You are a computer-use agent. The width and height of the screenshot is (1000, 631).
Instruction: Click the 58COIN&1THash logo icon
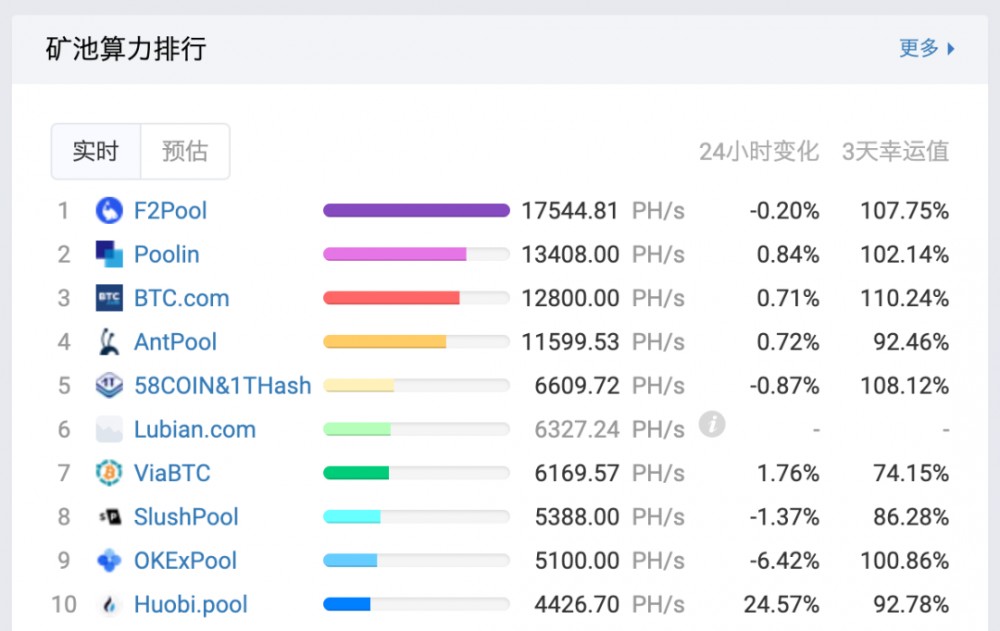[109, 386]
